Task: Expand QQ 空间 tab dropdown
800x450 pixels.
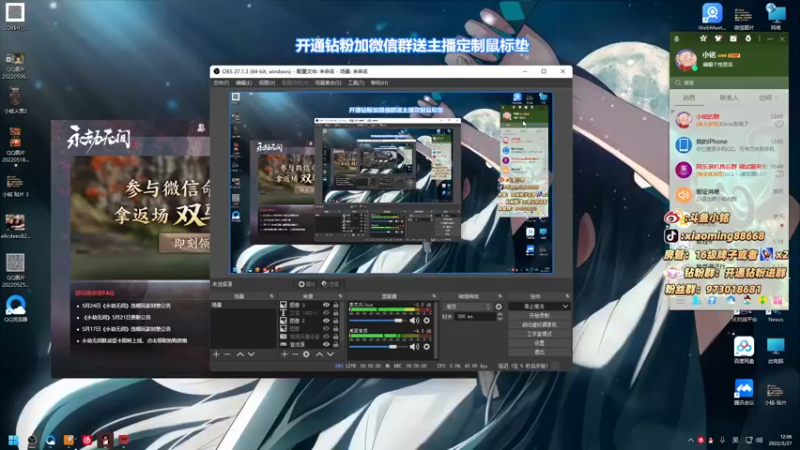Action: [x=776, y=98]
